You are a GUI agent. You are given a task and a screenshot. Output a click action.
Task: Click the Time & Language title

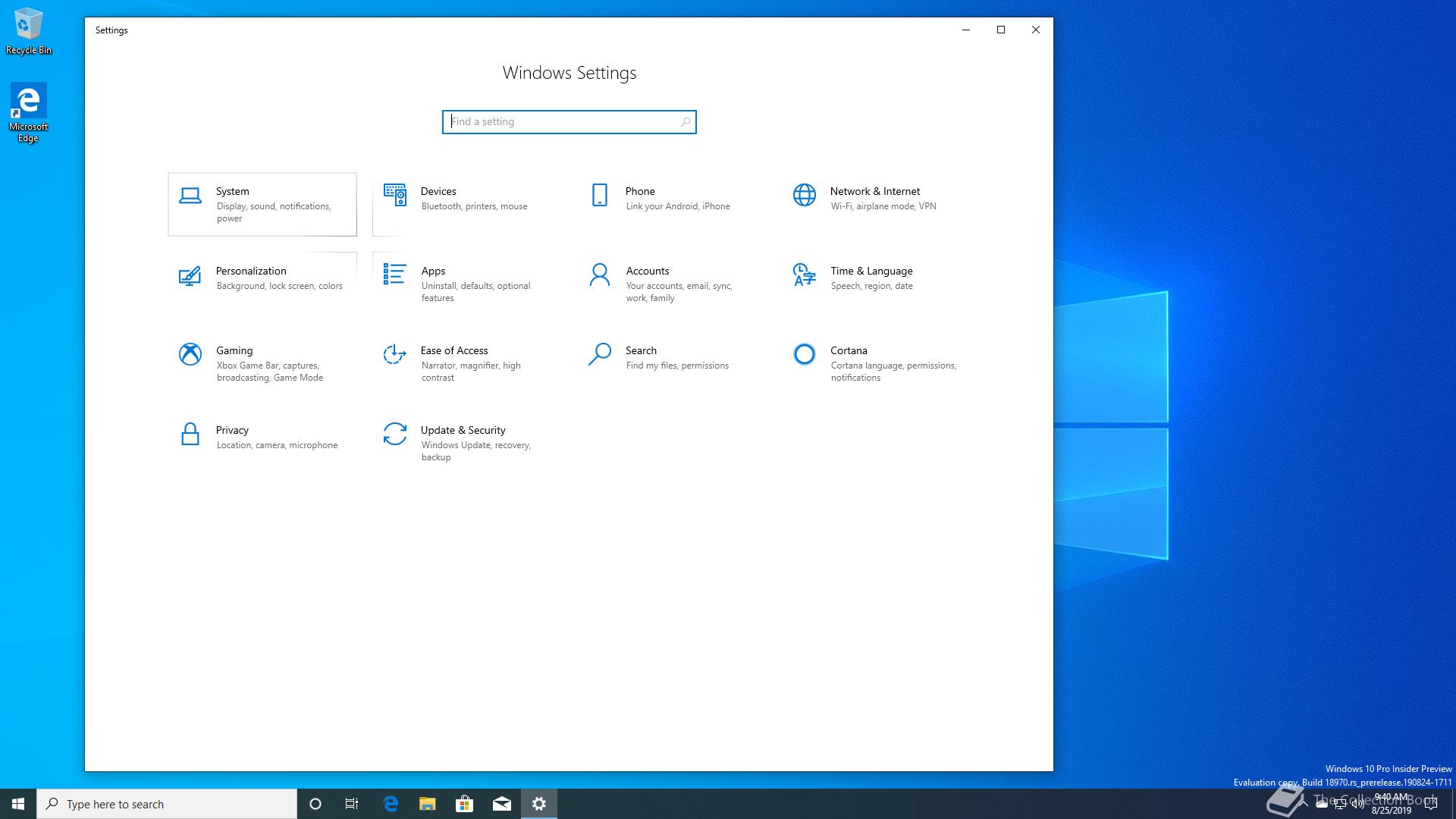(871, 271)
